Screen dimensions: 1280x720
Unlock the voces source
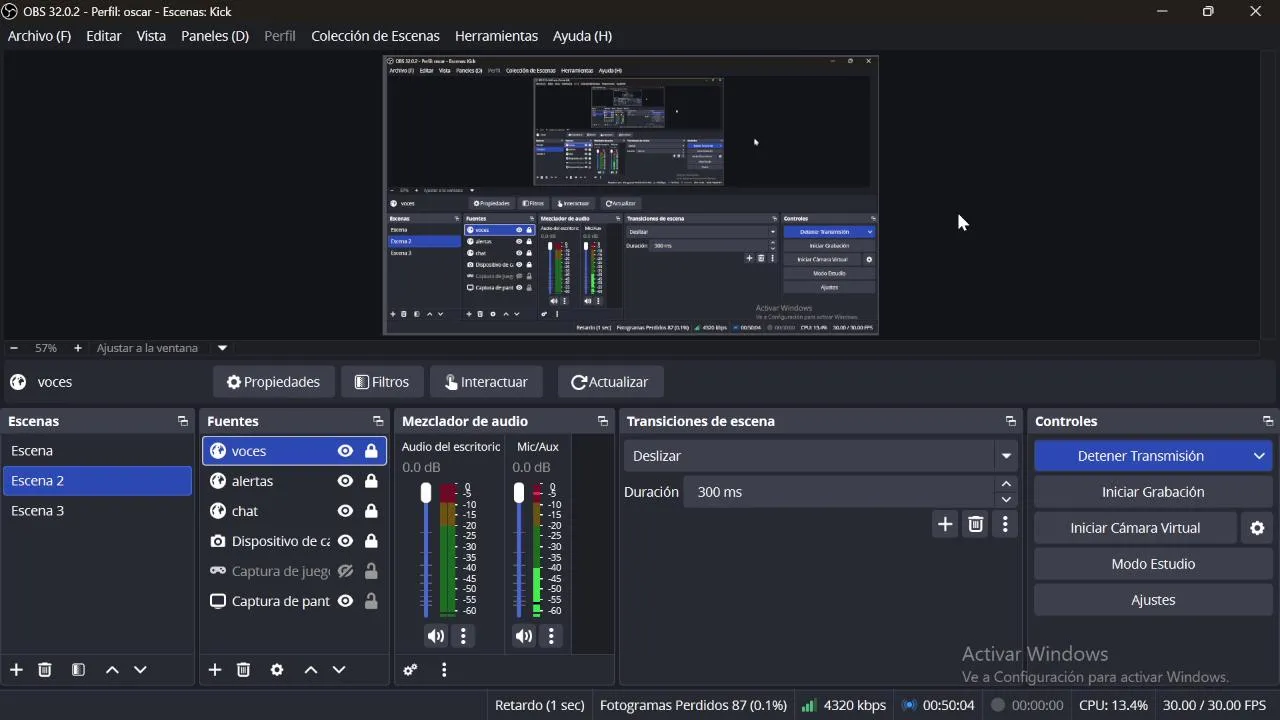(371, 451)
